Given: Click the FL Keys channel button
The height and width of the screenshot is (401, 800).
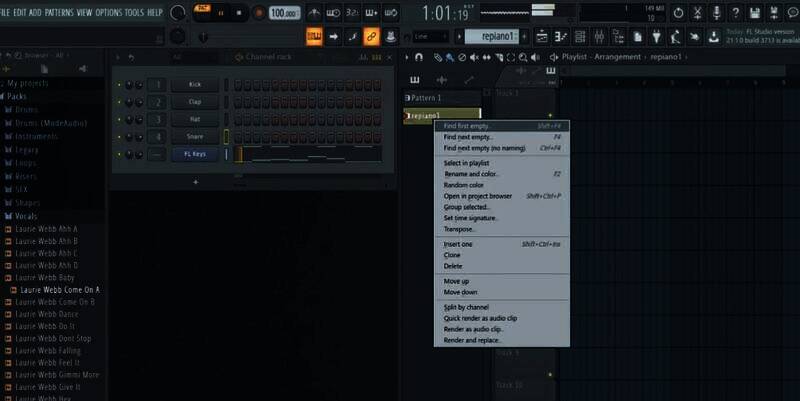Looking at the screenshot, I should (194, 154).
